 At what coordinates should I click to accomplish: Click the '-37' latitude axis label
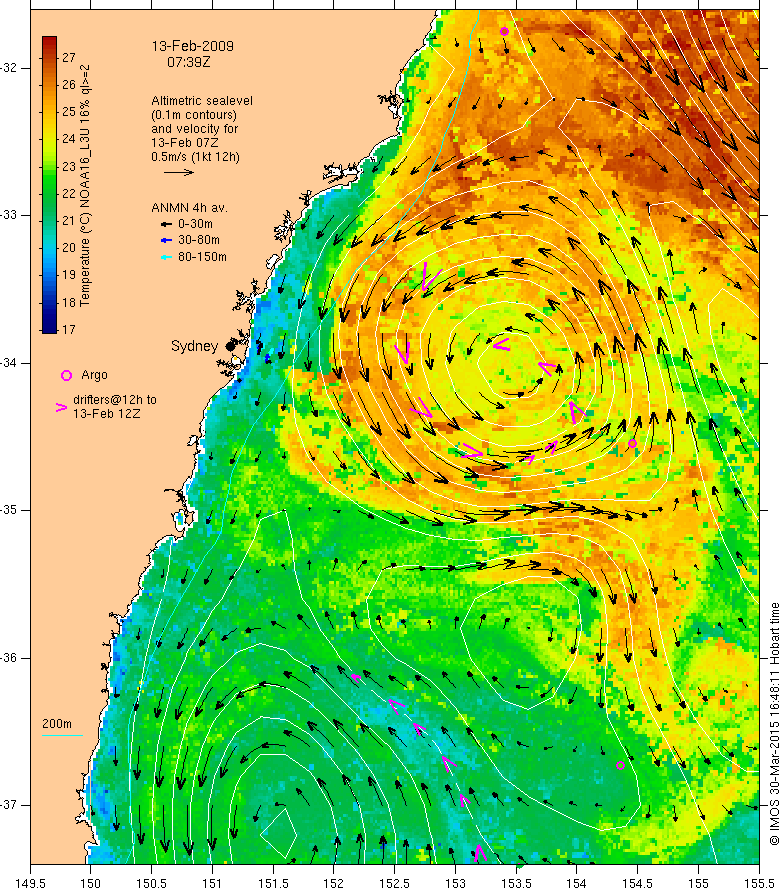pyautogui.click(x=9, y=805)
